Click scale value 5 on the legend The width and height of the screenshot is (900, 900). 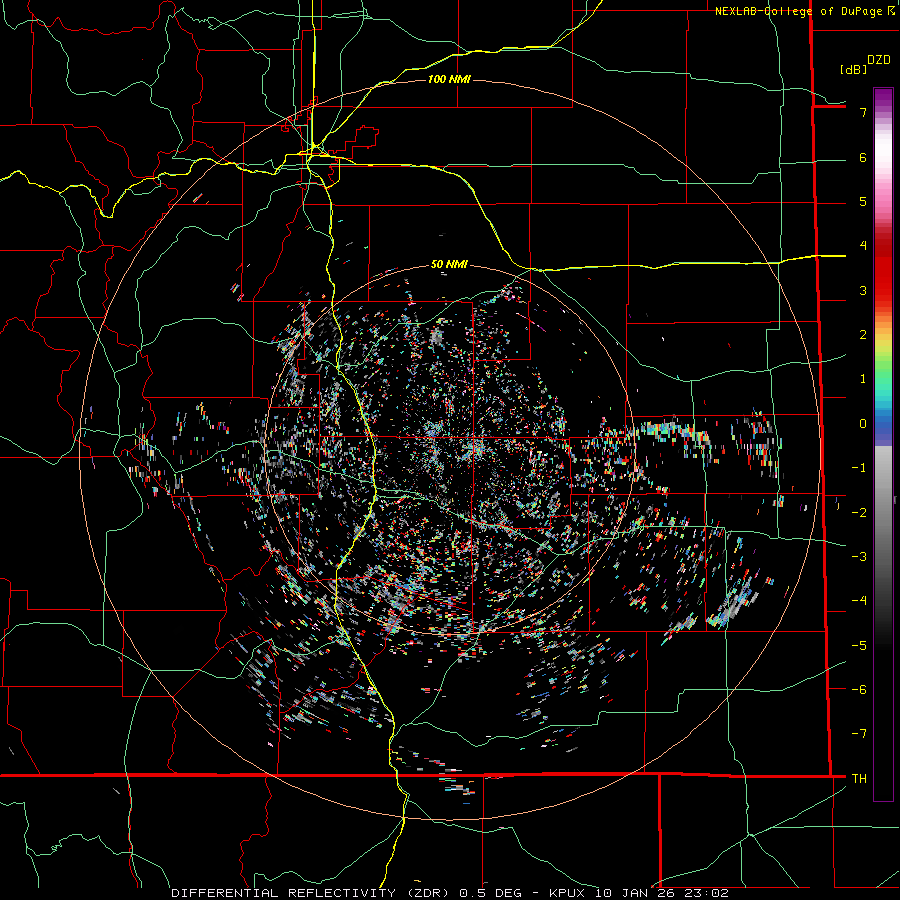pyautogui.click(x=863, y=201)
